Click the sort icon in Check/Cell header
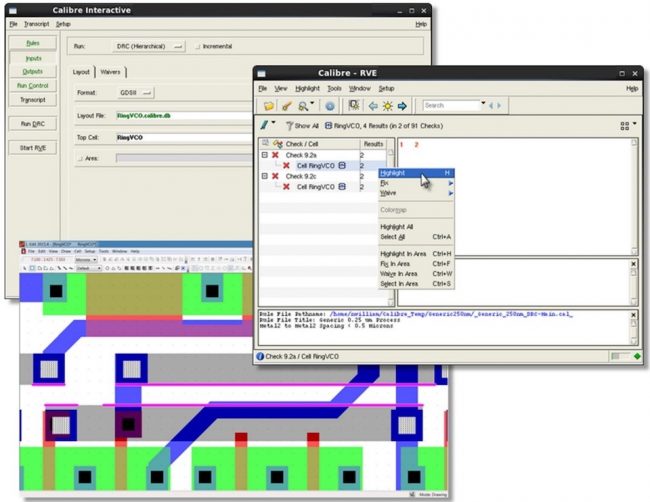Screen dimensions: 650x502 [278, 144]
